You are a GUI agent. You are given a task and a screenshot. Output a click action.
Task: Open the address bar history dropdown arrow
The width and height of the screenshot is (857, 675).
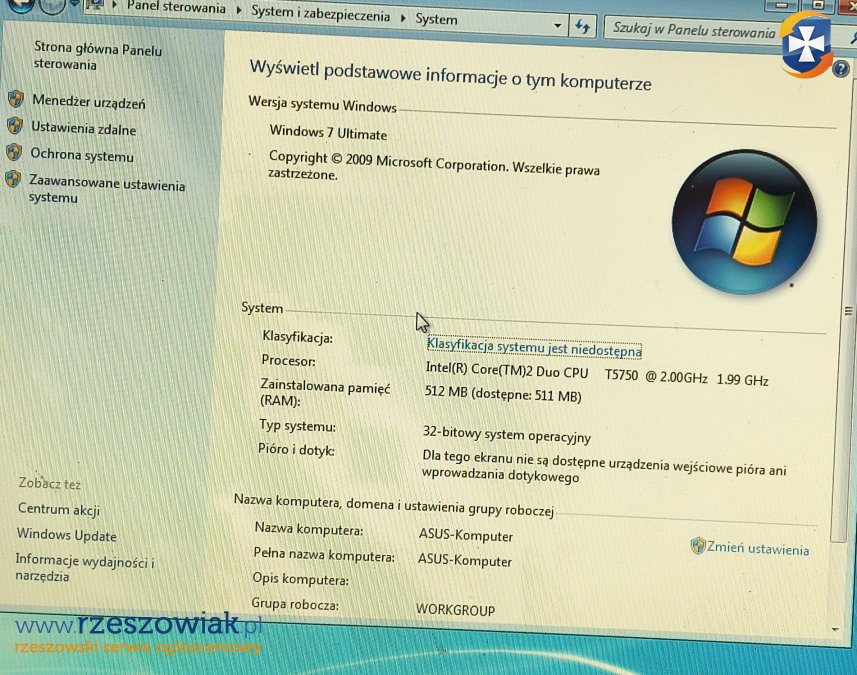pyautogui.click(x=557, y=25)
